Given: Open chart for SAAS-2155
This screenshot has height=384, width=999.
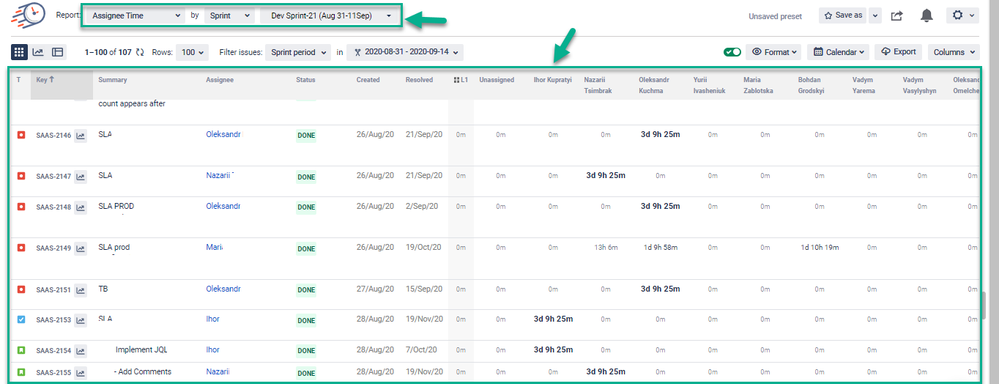Looking at the screenshot, I should point(81,373).
